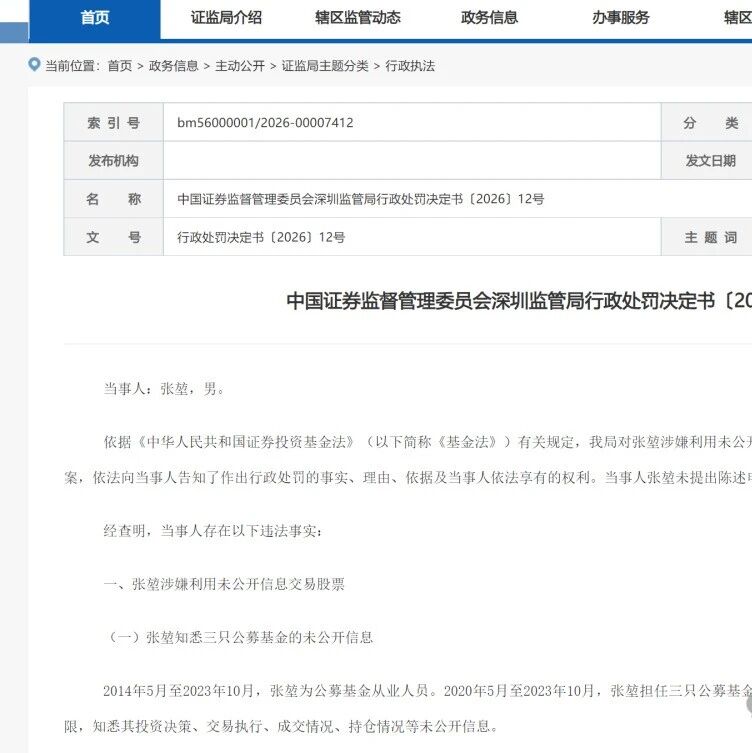Click the line 当事人：张堃，男。
The width and height of the screenshot is (752, 753).
coord(164,389)
